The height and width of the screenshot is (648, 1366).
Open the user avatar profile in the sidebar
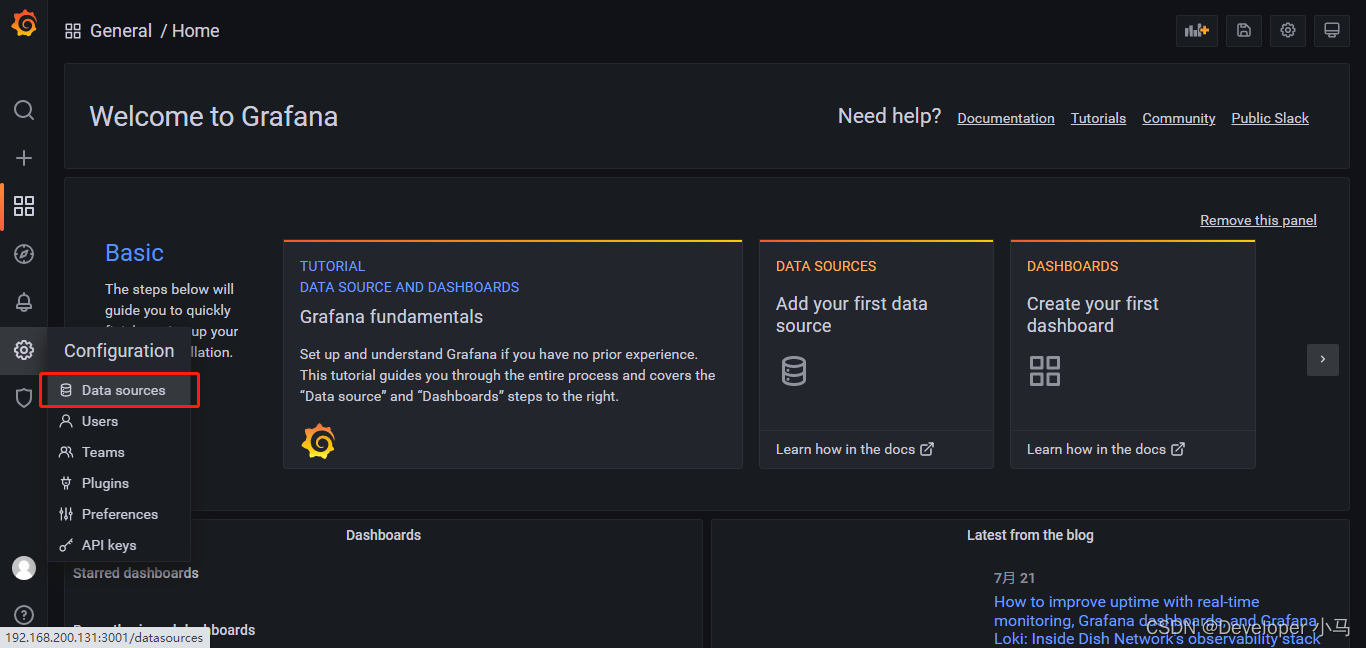pos(24,568)
